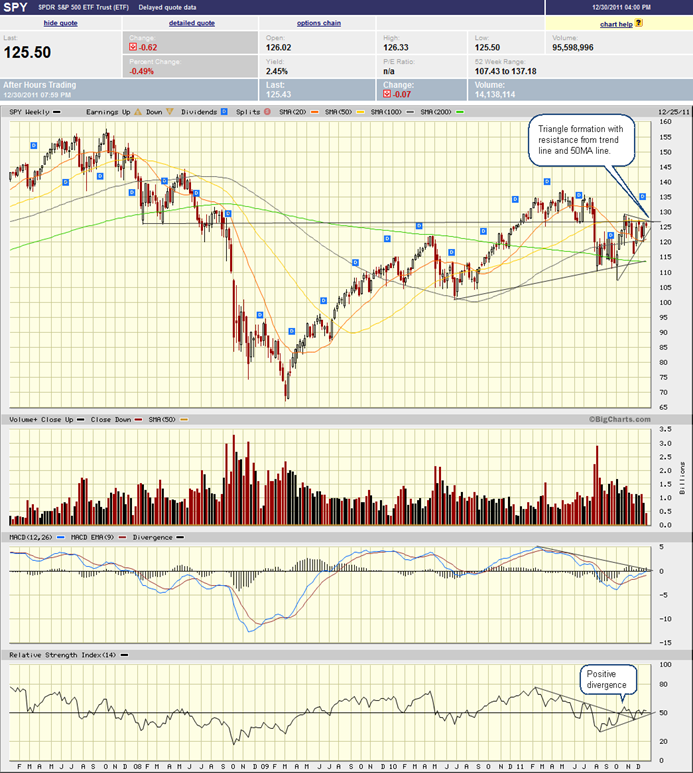Click the SMA(200) green legend swatch
This screenshot has width=693, height=773.
459,112
